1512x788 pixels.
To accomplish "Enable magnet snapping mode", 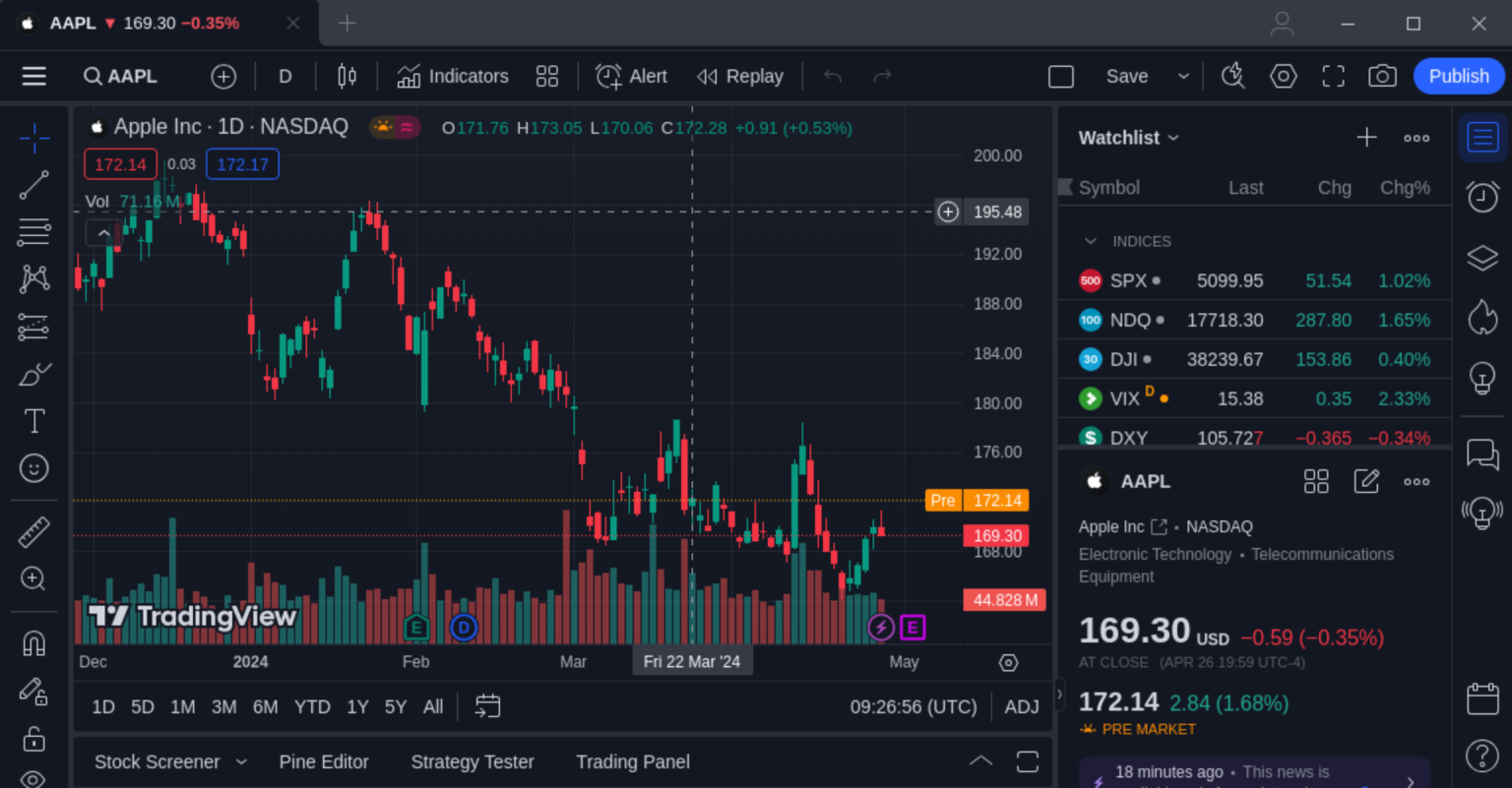I will point(32,641).
